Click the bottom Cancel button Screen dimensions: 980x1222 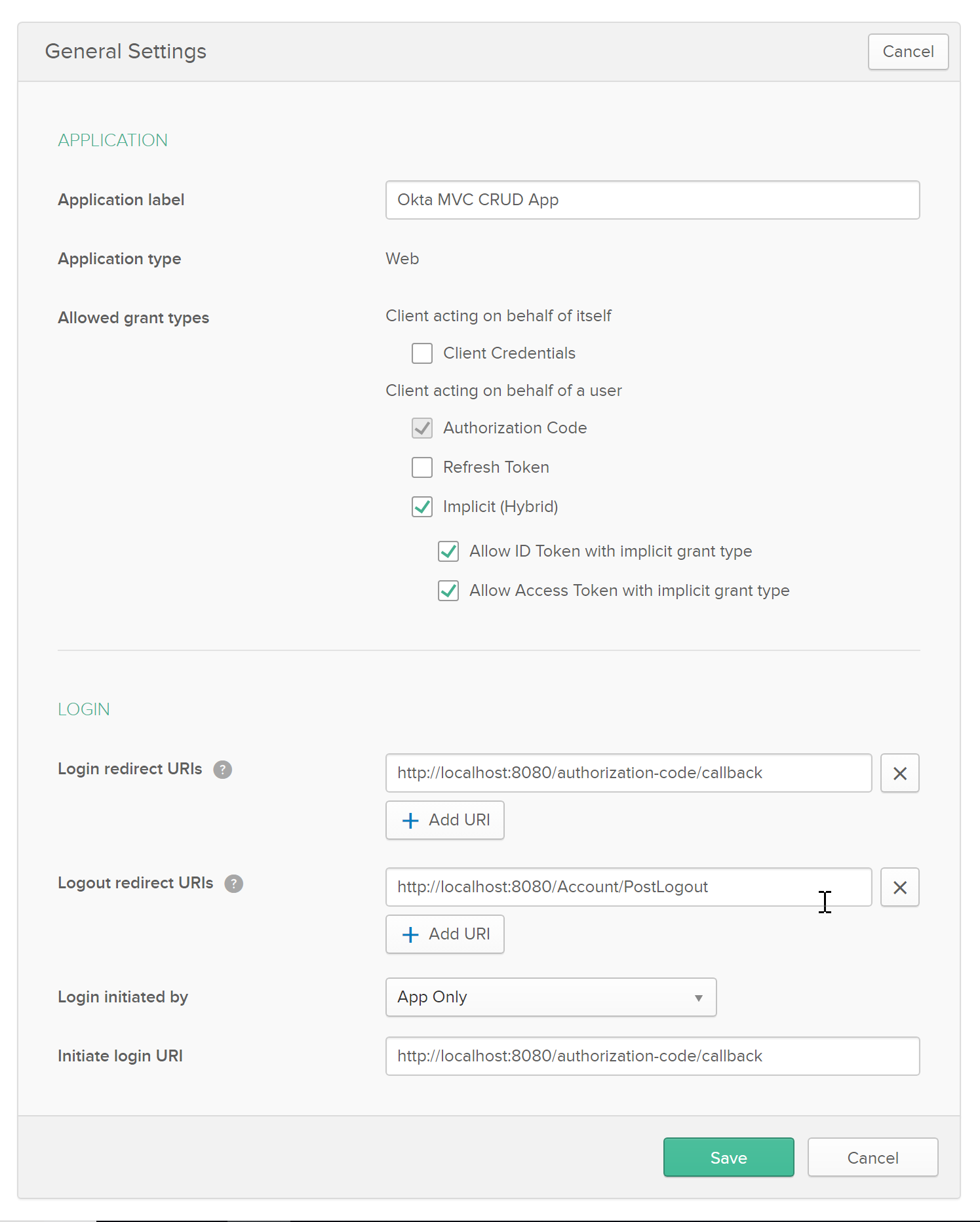pyautogui.click(x=872, y=1158)
